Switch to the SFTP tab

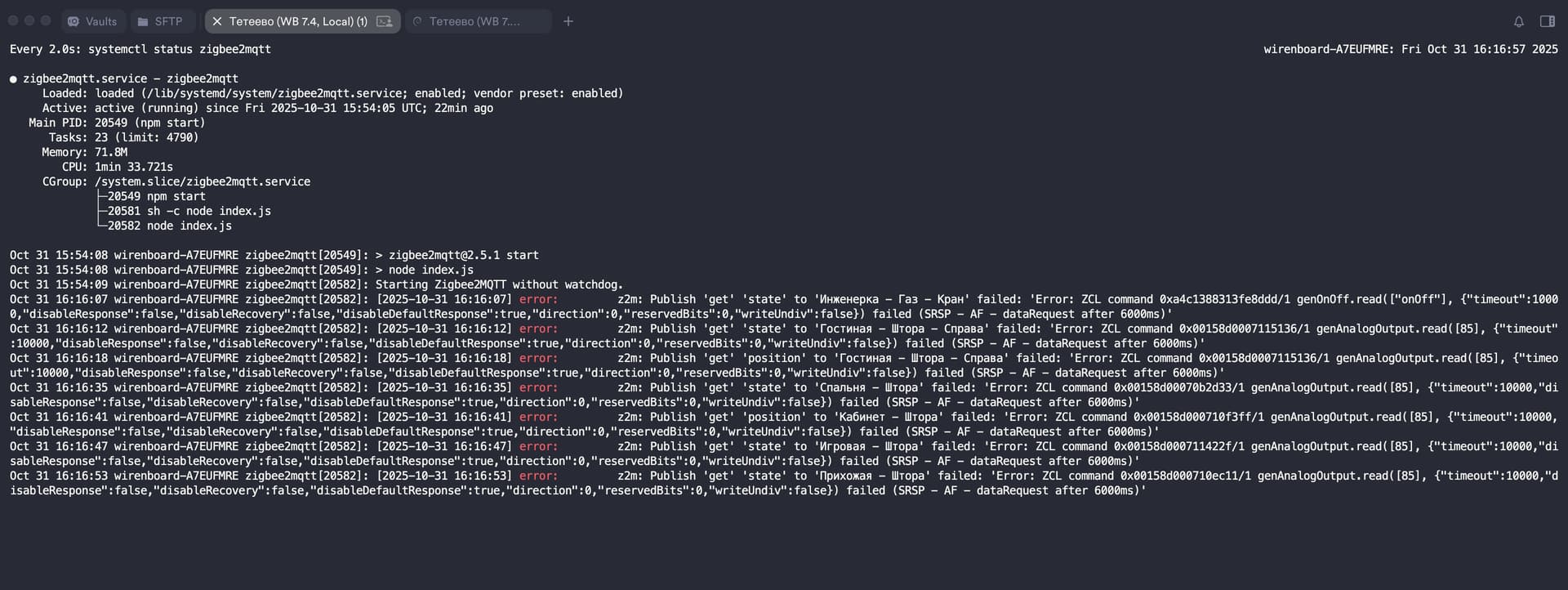[x=160, y=21]
